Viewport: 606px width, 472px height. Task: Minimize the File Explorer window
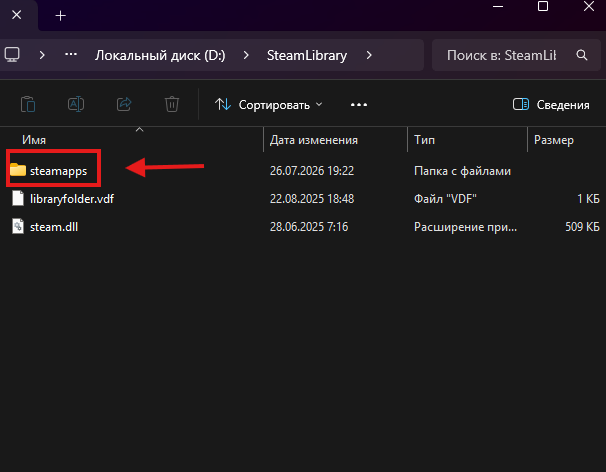498,7
